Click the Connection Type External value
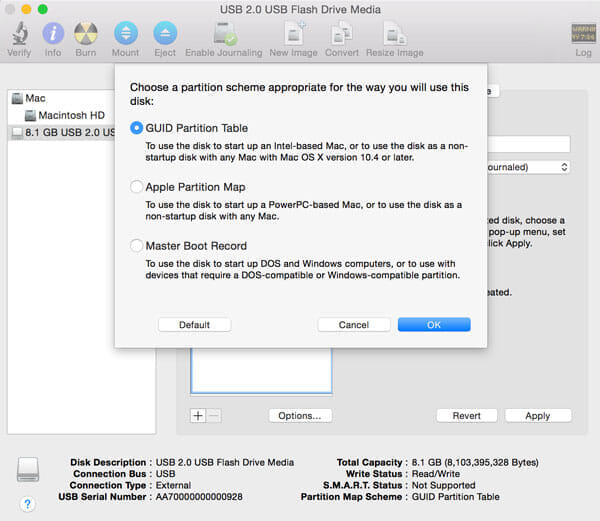The height and width of the screenshot is (521, 600). [173, 485]
